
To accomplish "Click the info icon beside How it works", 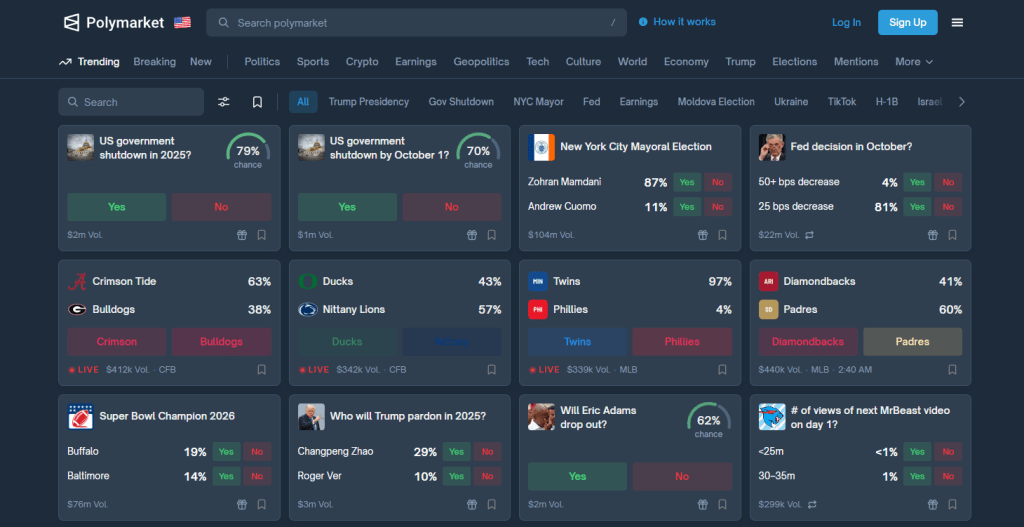I will click(x=643, y=22).
